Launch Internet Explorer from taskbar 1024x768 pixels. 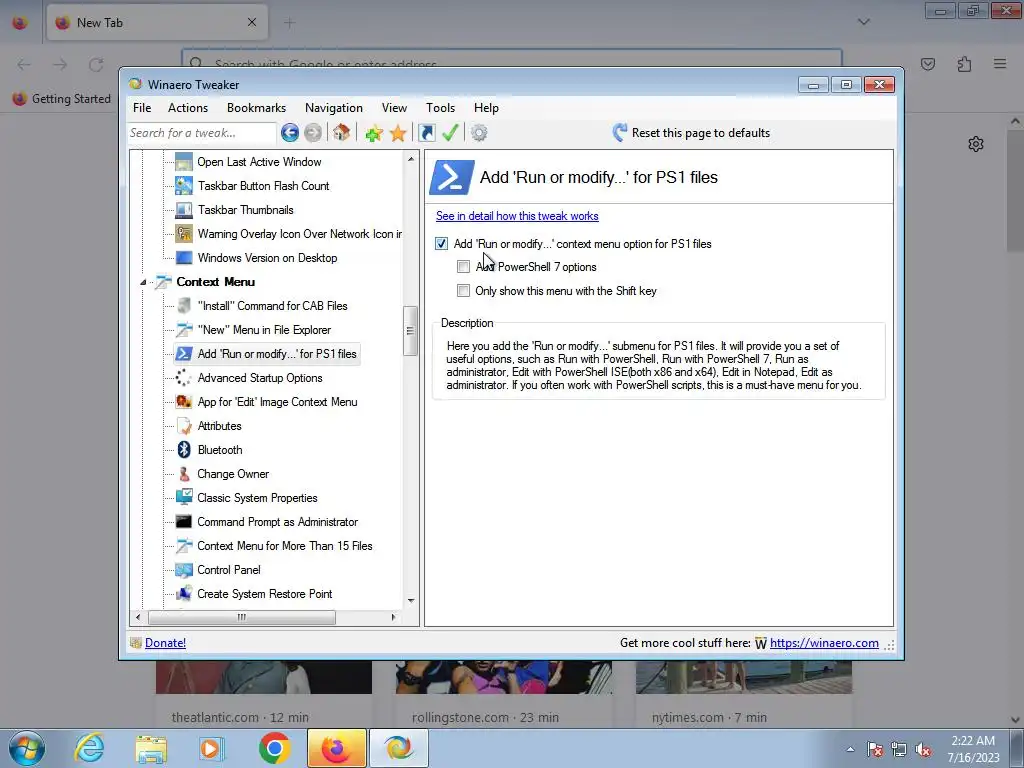tap(89, 748)
